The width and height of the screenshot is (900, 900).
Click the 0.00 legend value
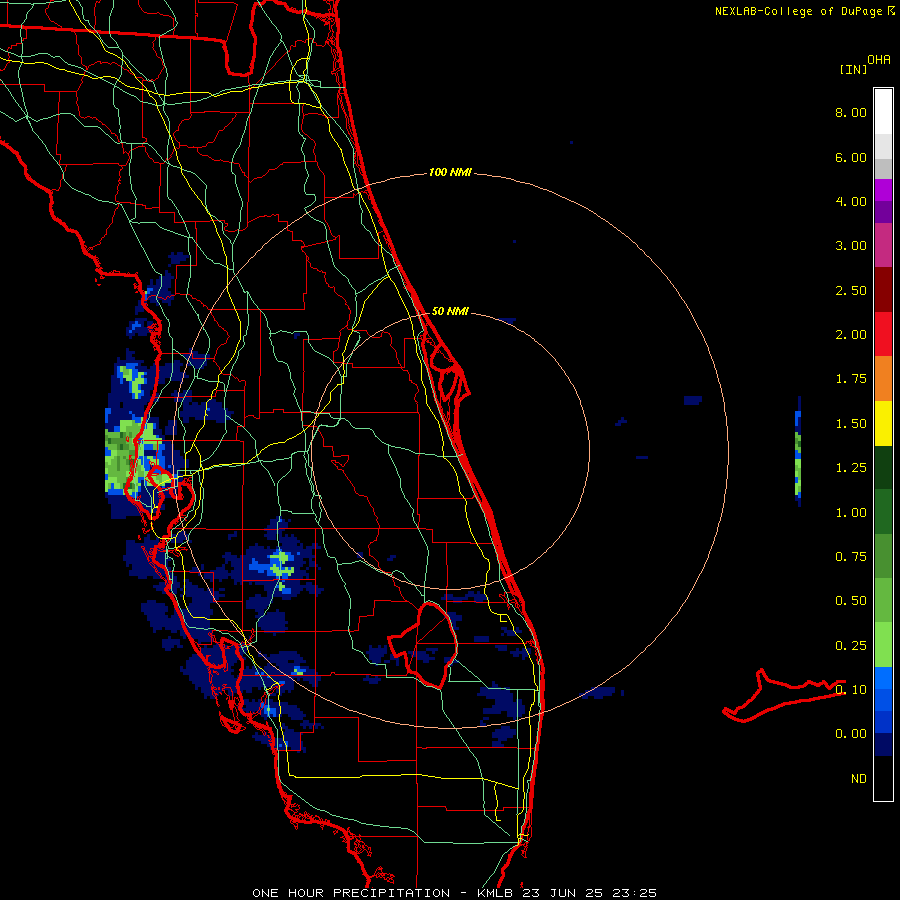851,734
